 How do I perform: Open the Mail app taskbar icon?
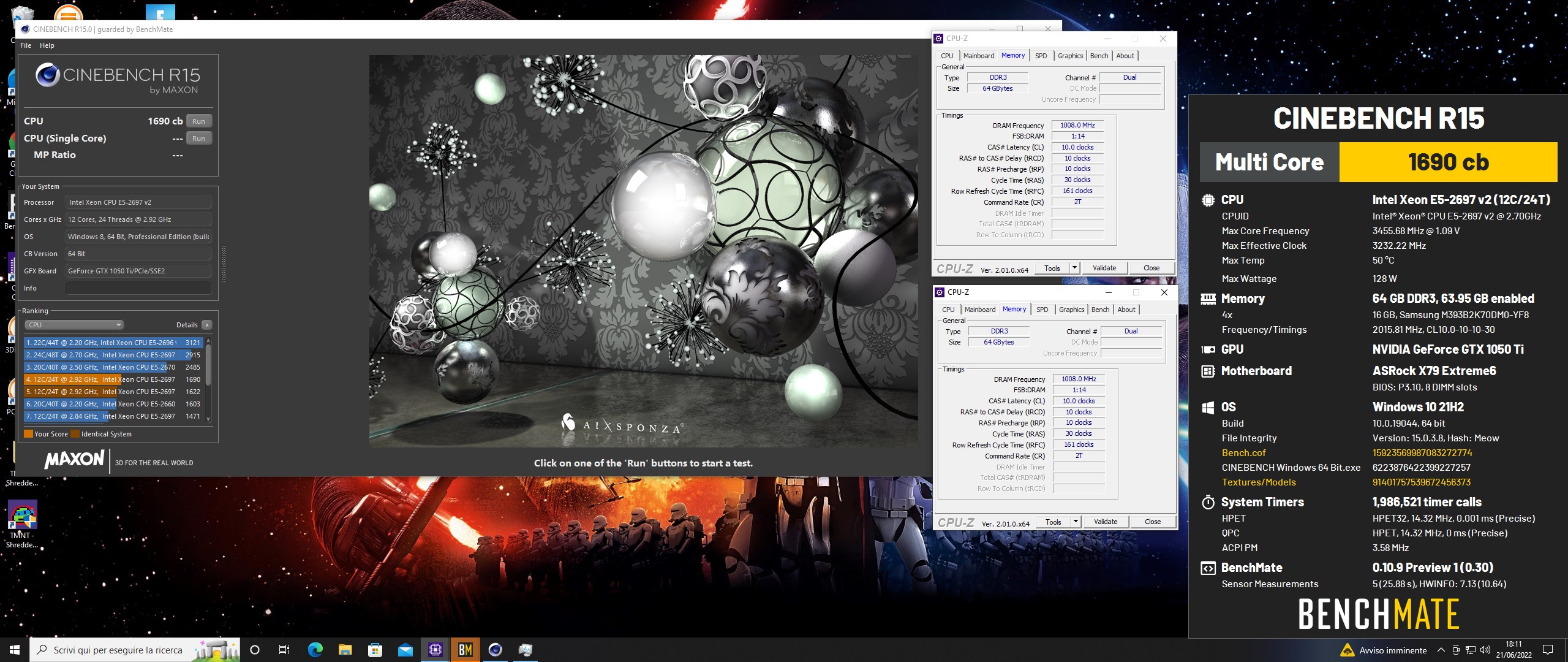(405, 650)
